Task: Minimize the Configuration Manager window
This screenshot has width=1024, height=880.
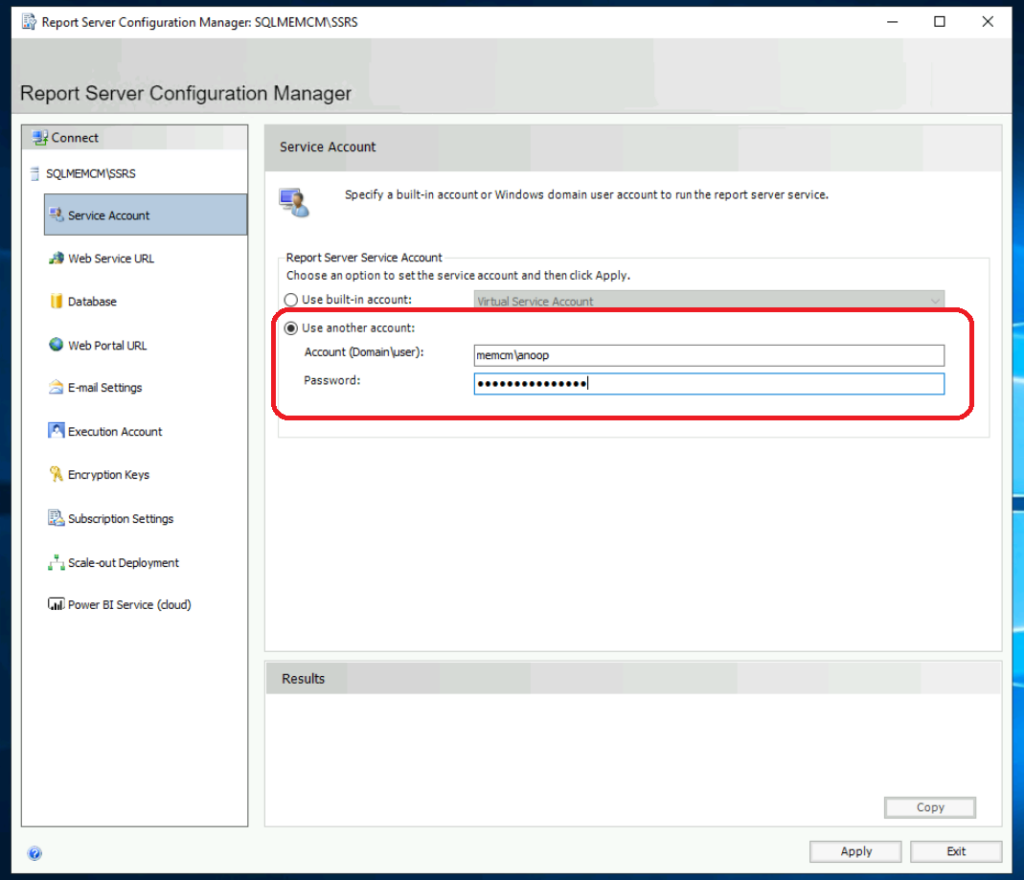Action: click(x=892, y=22)
